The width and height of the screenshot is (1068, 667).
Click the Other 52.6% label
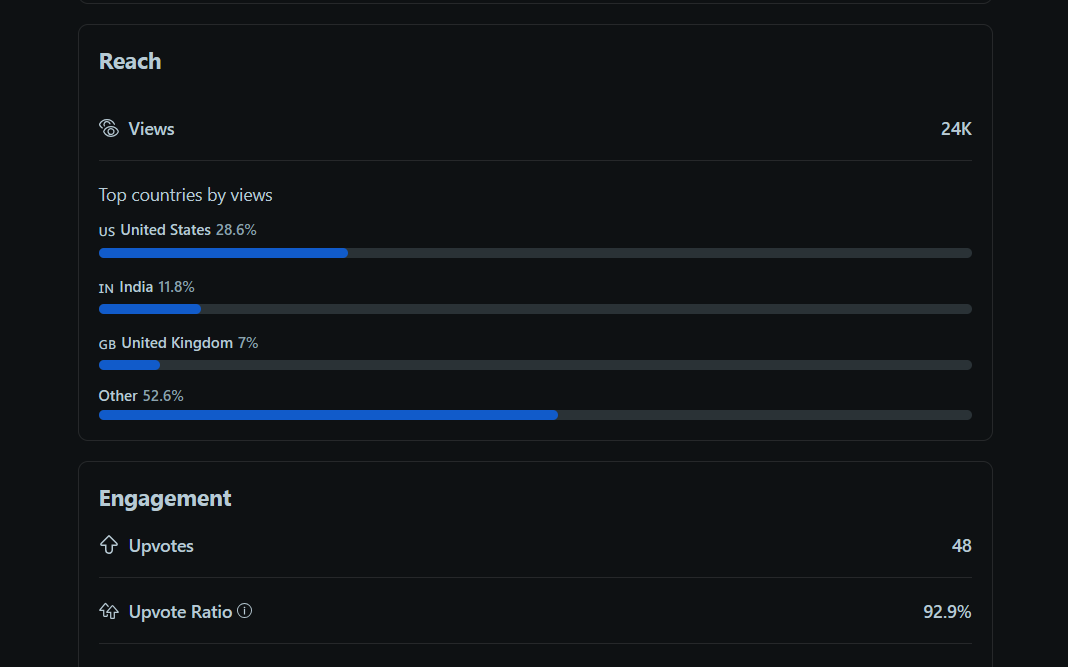coord(141,396)
